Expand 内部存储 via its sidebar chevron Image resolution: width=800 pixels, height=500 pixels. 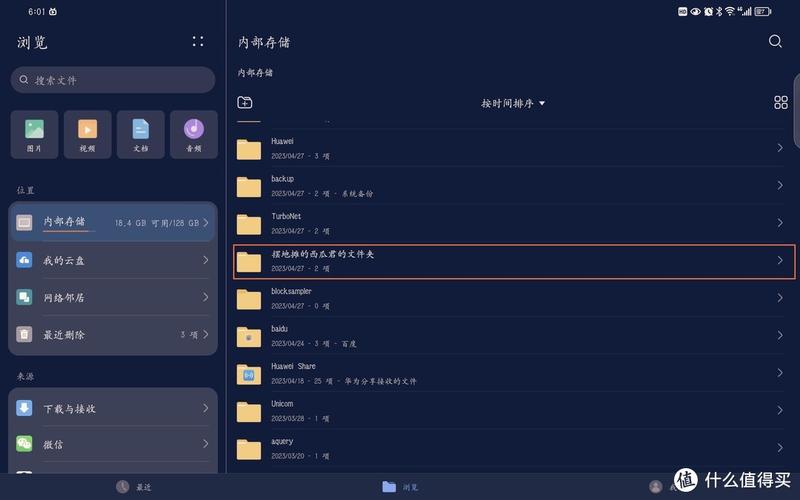coord(206,222)
